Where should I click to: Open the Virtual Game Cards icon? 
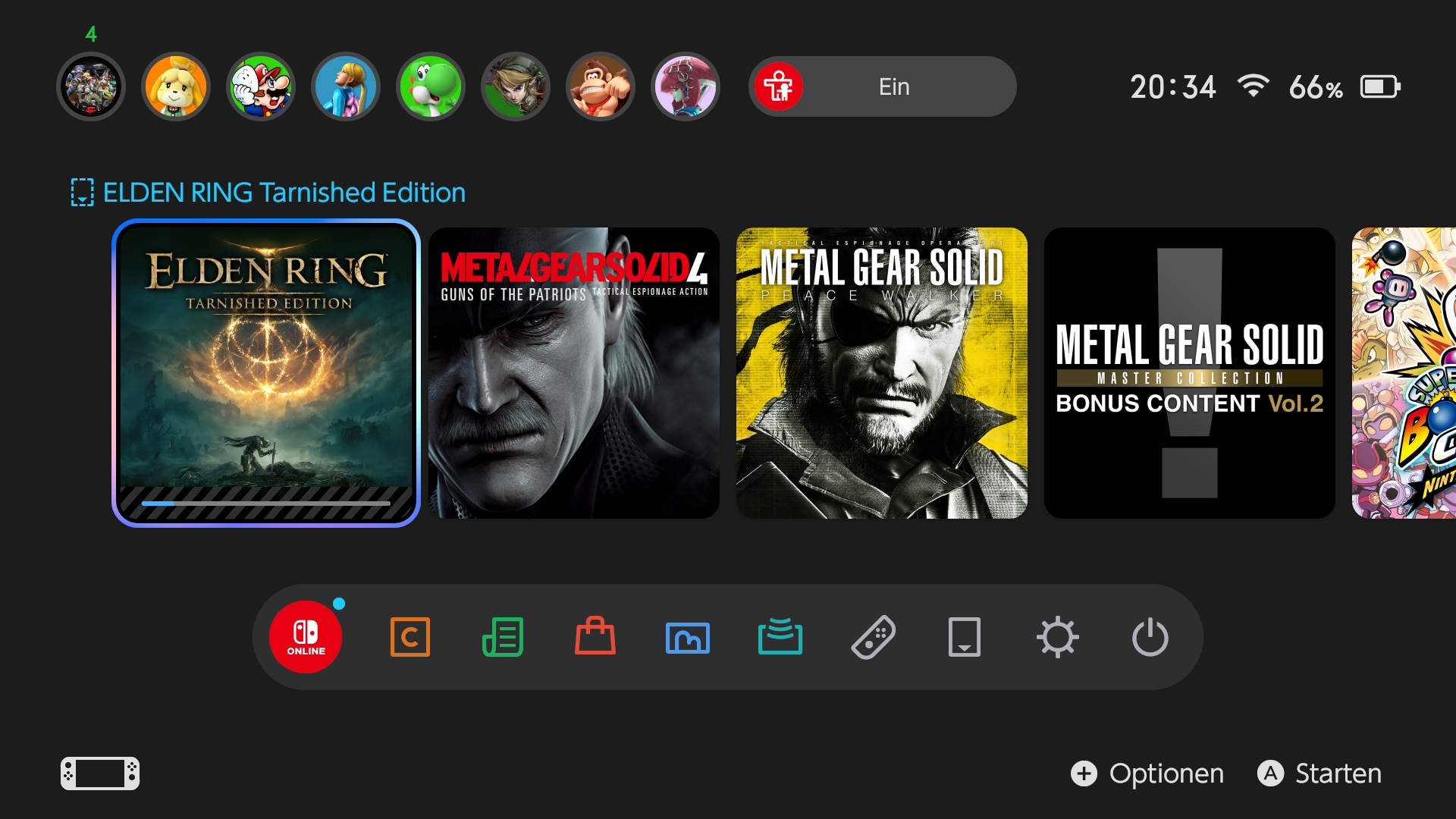coord(965,637)
